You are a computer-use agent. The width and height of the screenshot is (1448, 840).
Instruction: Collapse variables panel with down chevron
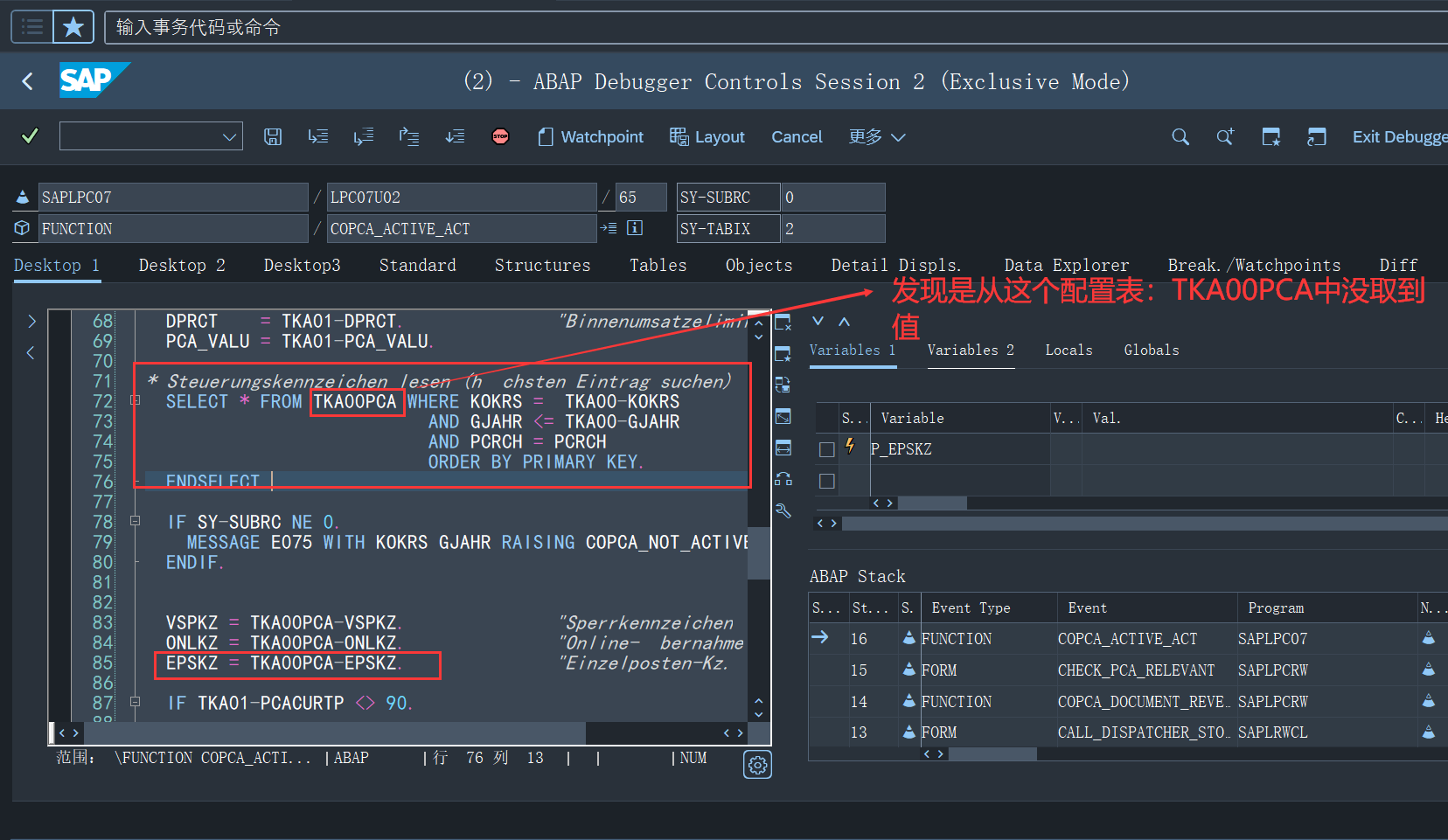[x=818, y=322]
